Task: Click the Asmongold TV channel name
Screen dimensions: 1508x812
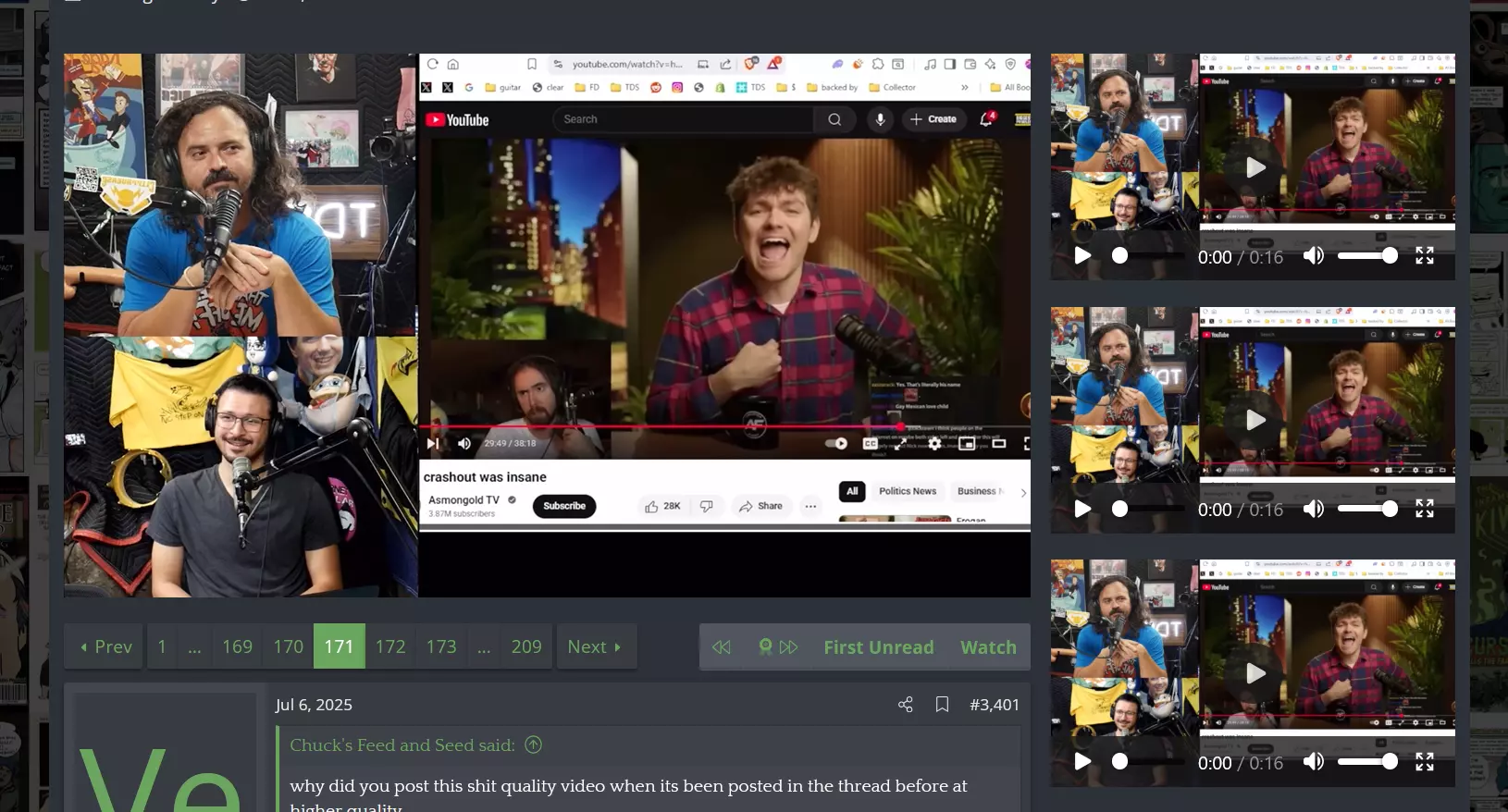Action: pos(464,500)
